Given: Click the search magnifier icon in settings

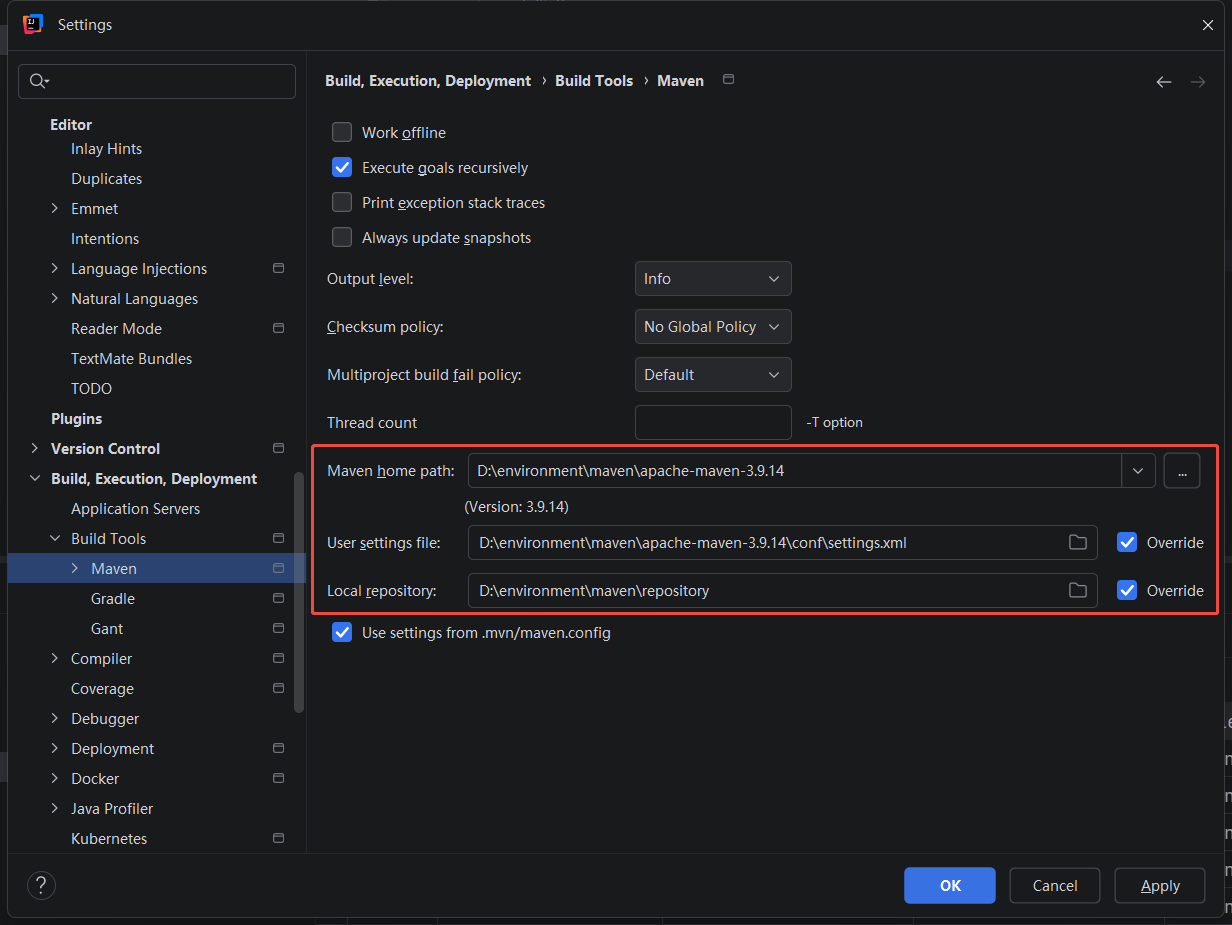Looking at the screenshot, I should click(39, 81).
